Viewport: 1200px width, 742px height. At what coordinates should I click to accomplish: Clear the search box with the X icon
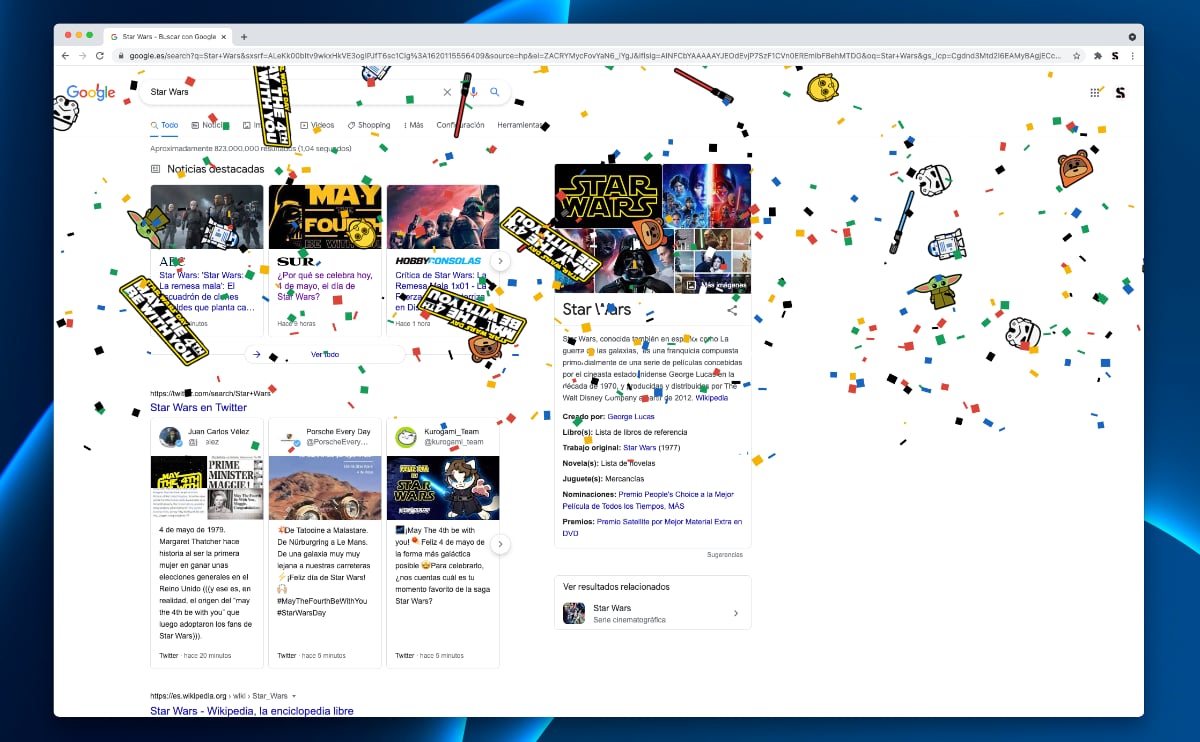click(447, 92)
